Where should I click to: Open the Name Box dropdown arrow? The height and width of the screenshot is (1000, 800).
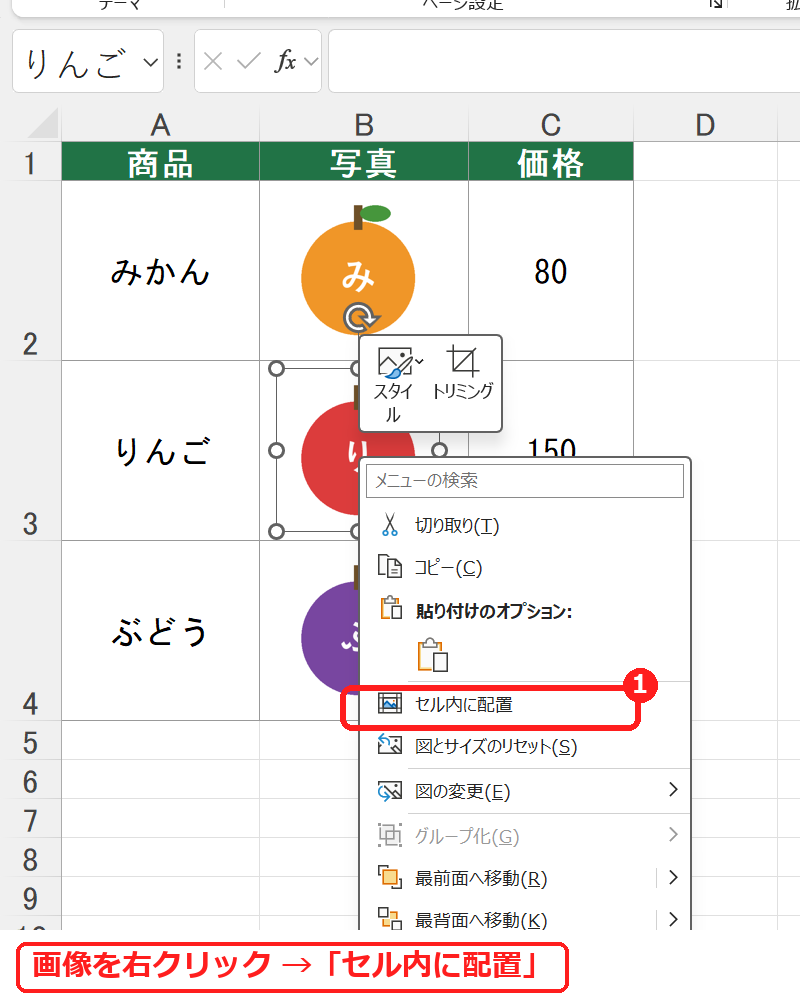coord(151,62)
